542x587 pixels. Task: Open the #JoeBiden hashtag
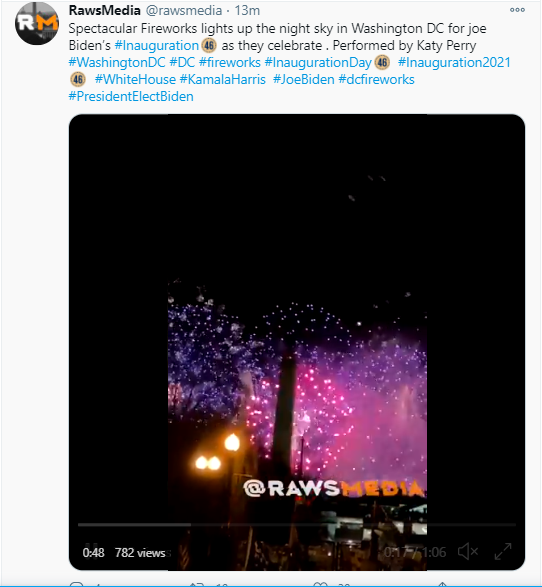pyautogui.click(x=304, y=79)
